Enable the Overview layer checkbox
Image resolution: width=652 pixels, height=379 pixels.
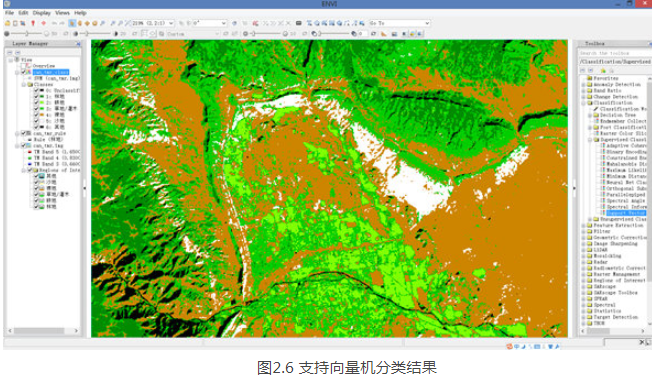click(23, 66)
